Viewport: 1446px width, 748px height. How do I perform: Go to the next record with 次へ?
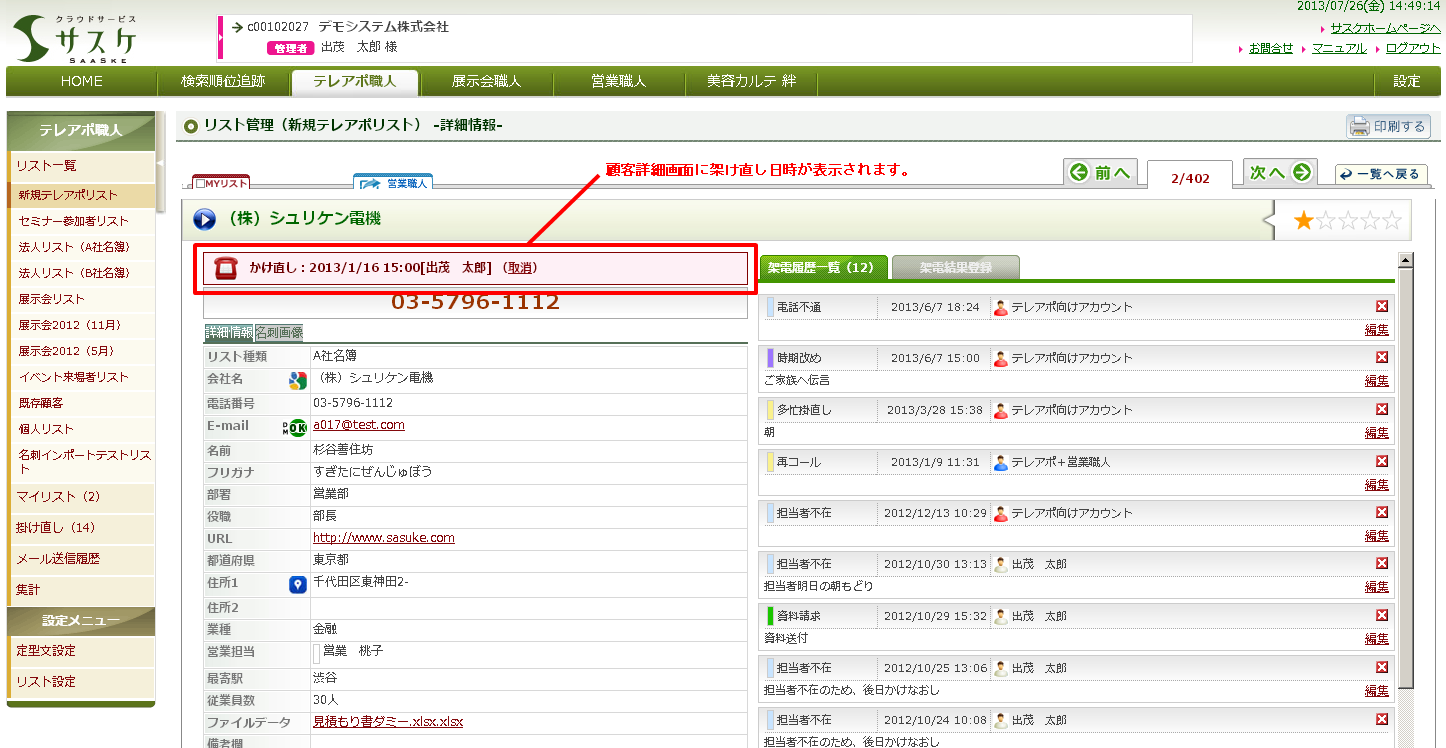[x=1279, y=173]
